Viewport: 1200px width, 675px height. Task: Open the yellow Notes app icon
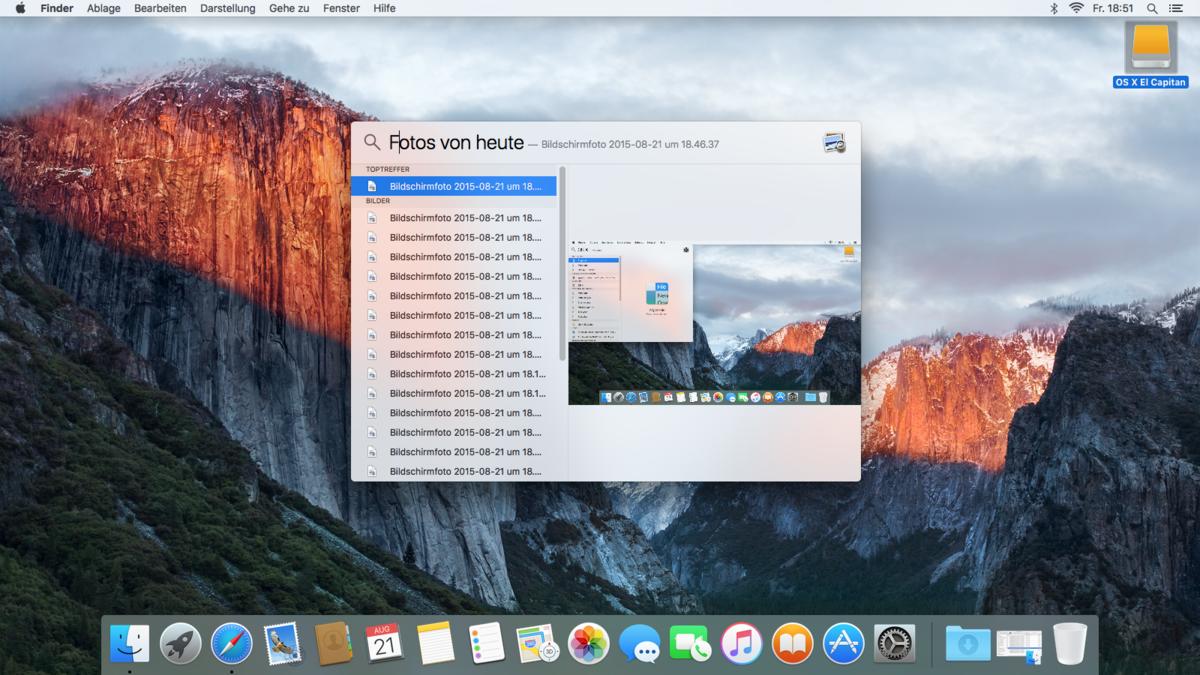[x=436, y=644]
